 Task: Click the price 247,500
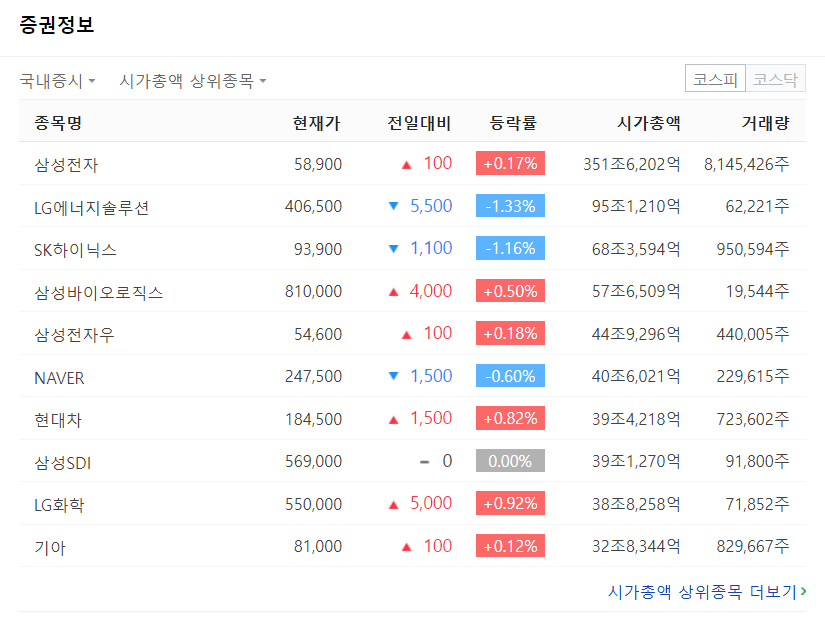click(314, 377)
